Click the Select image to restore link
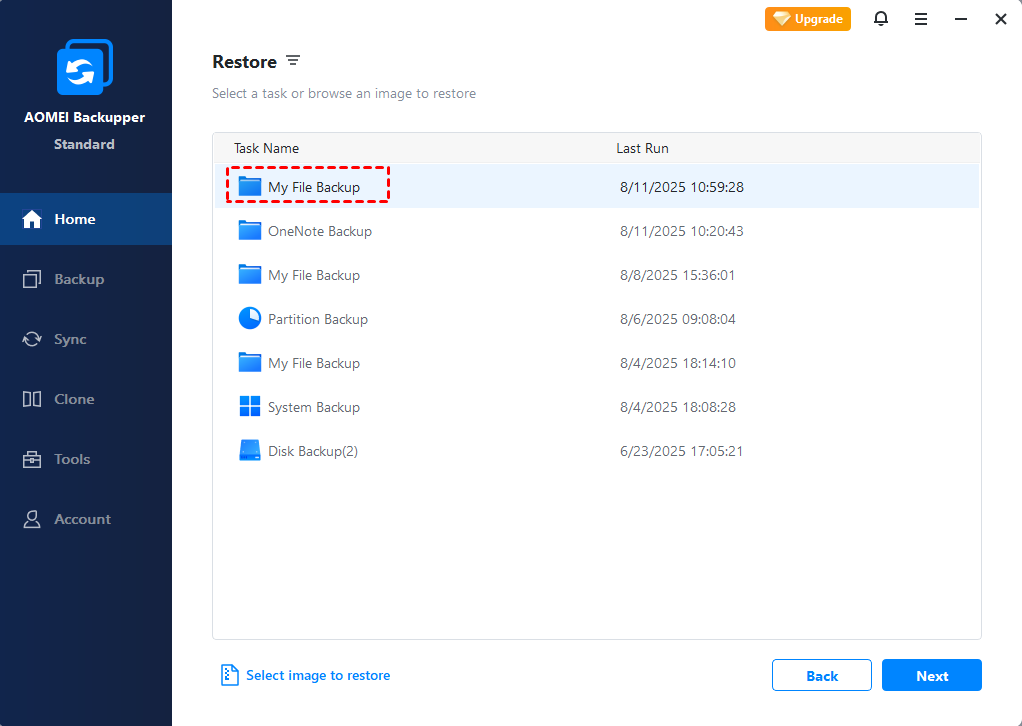Viewport: 1022px width, 726px height. (x=318, y=675)
